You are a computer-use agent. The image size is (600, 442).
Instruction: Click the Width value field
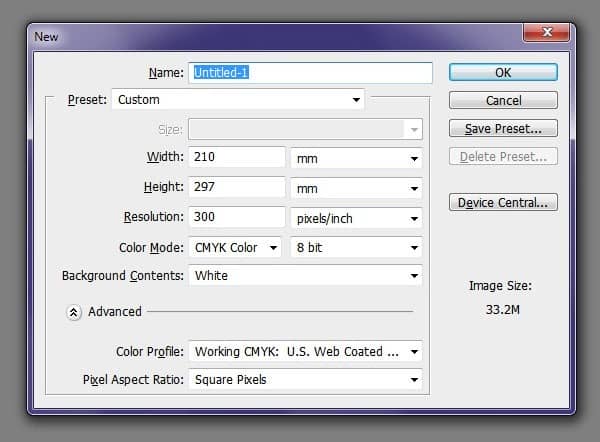point(237,157)
